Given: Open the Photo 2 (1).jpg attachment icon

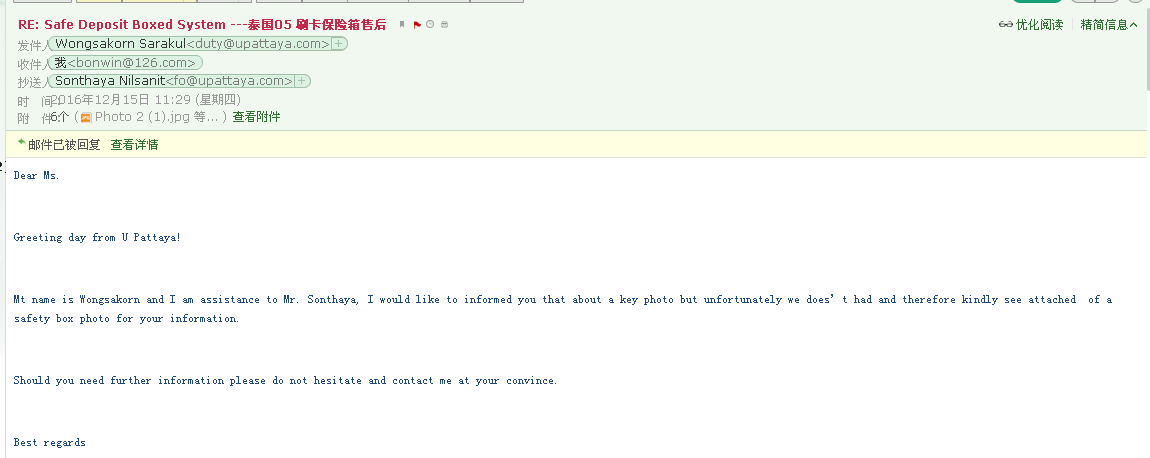Looking at the screenshot, I should (86, 117).
